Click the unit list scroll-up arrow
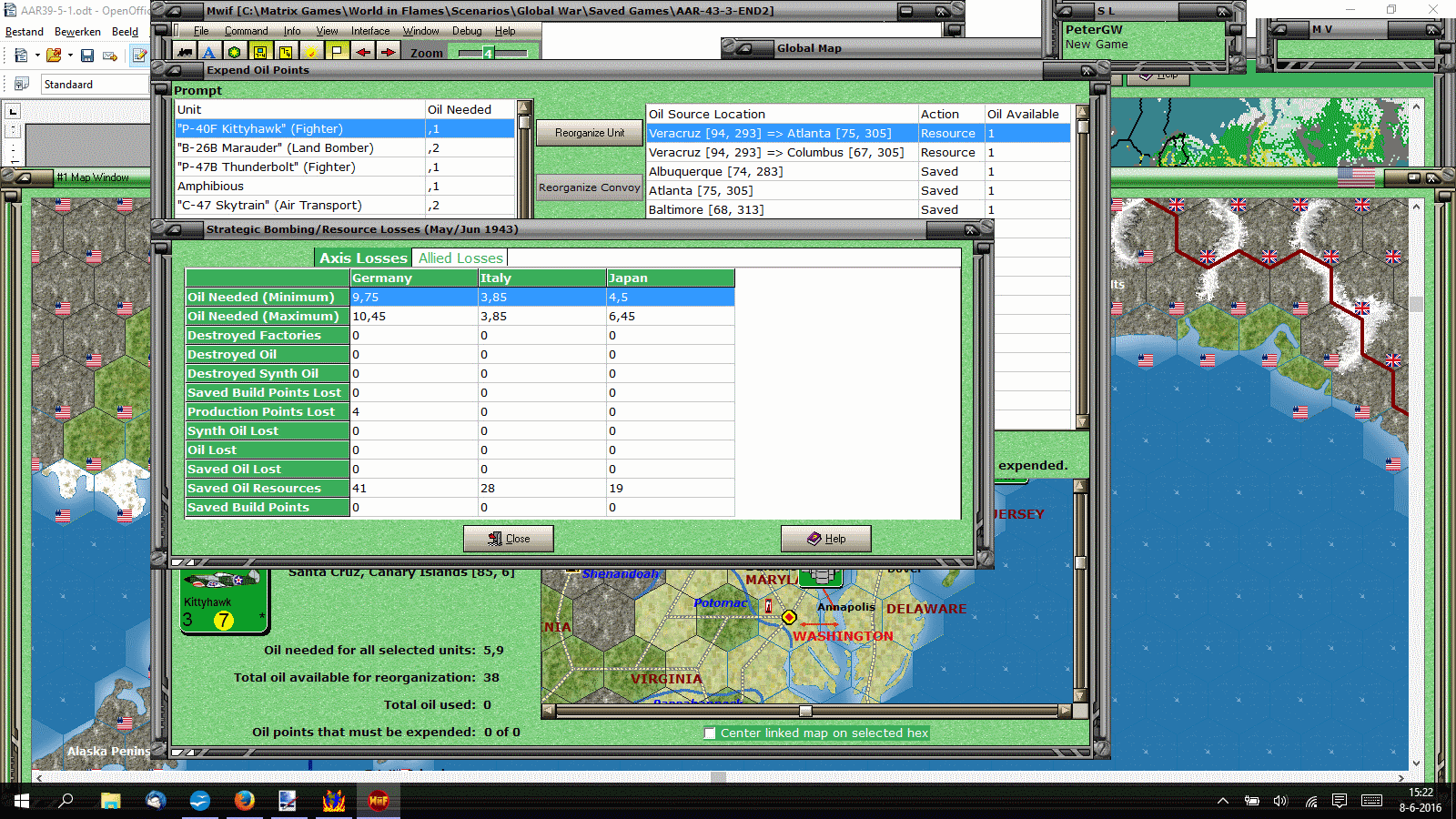Viewport: 1456px width, 819px height. (x=524, y=108)
